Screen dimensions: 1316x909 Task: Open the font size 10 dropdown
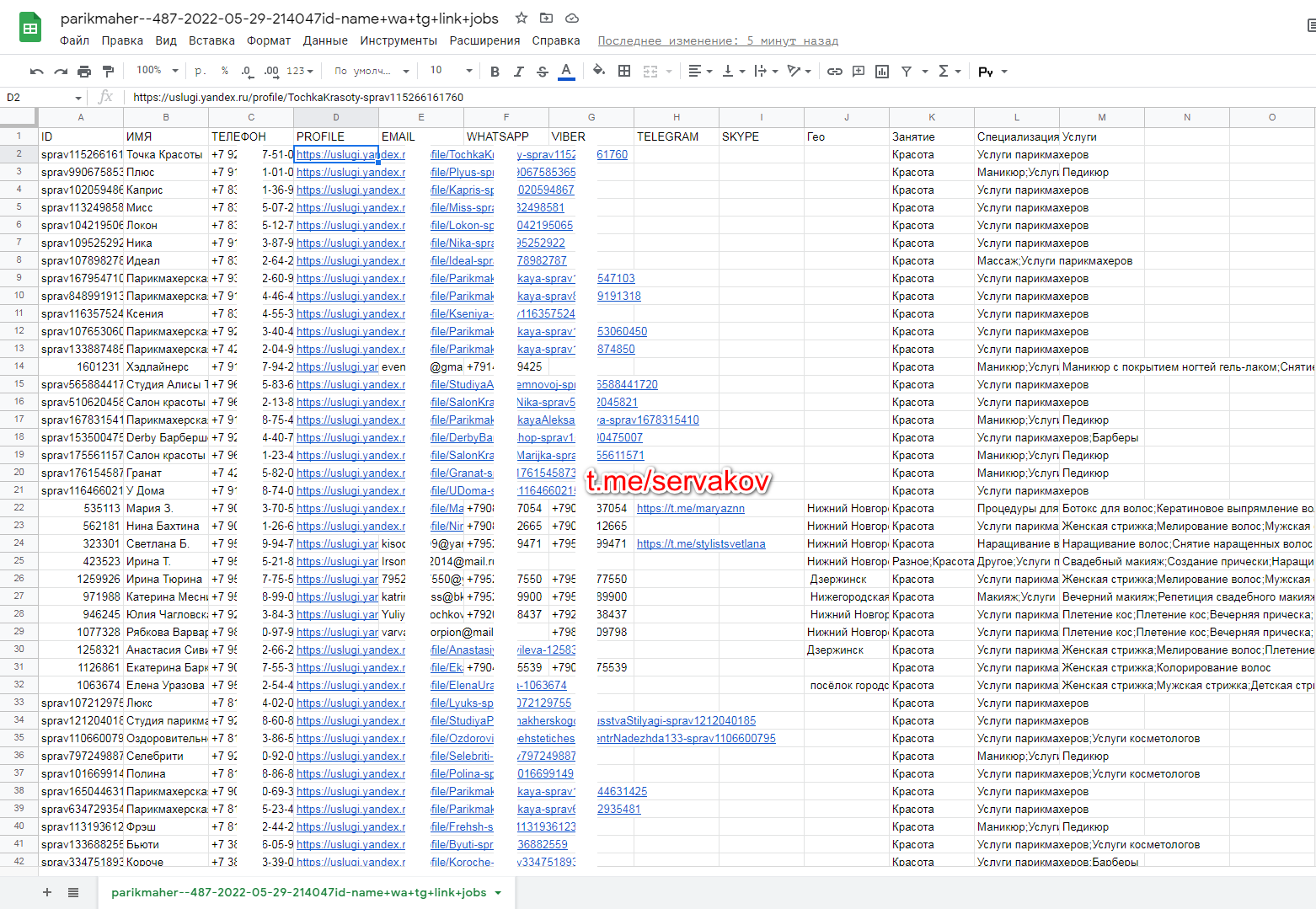(451, 71)
